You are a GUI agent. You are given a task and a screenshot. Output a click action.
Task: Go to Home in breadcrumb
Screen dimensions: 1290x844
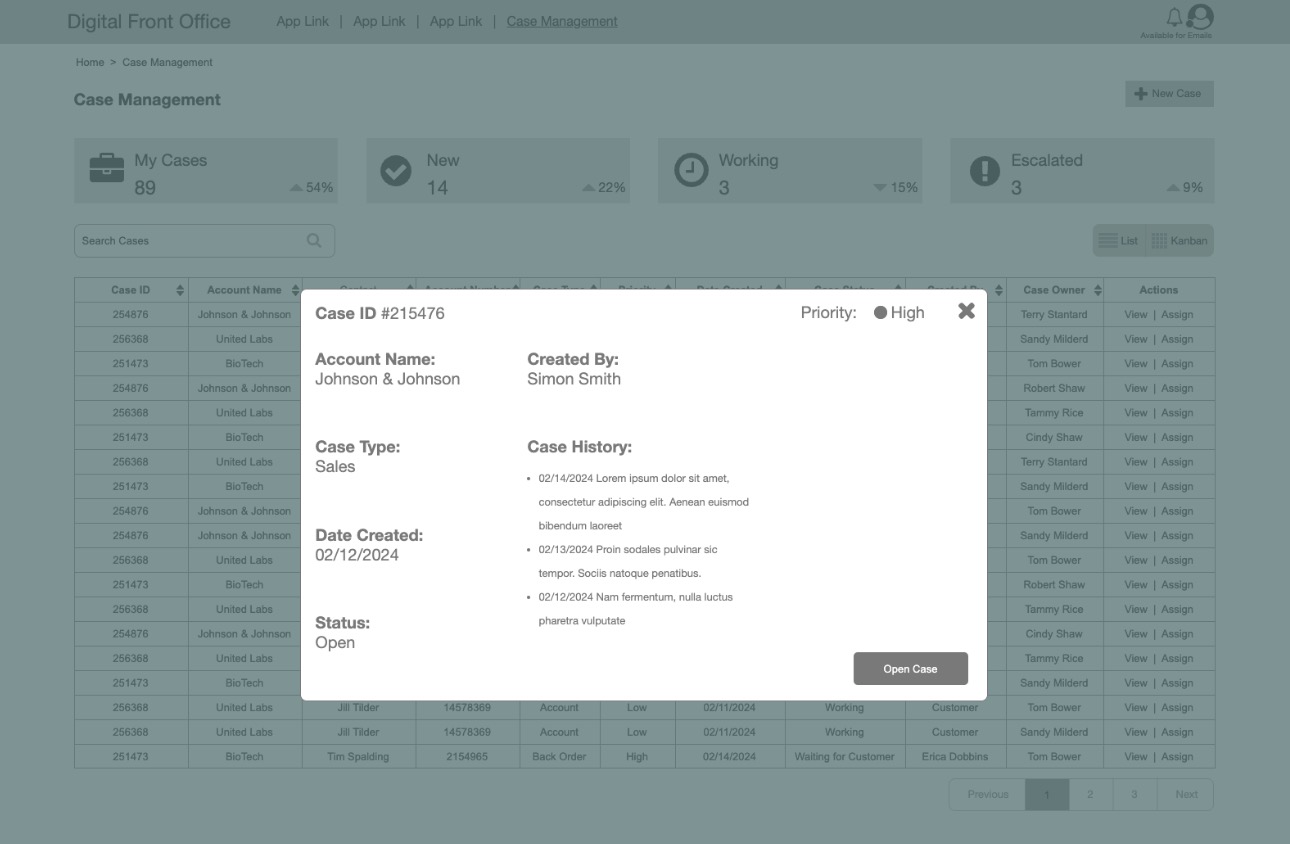pos(90,62)
